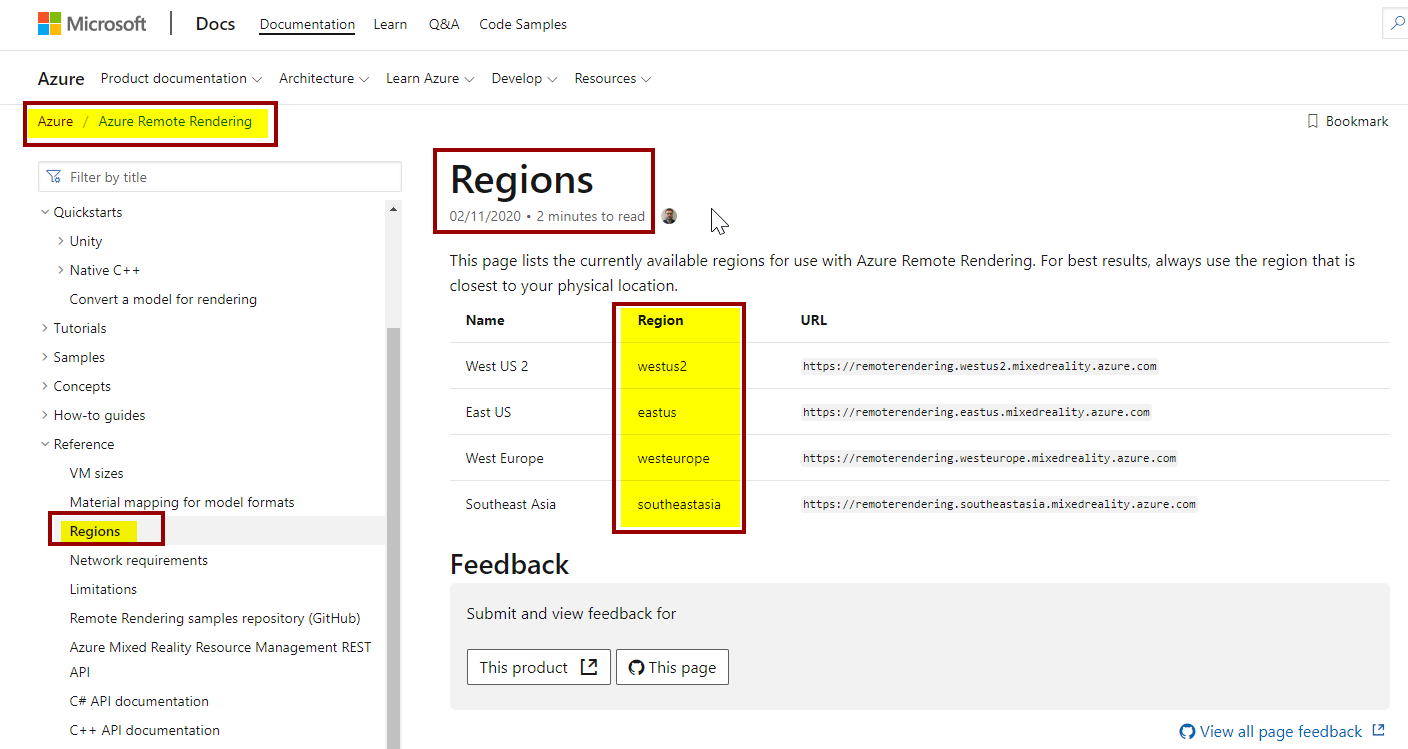Image resolution: width=1408 pixels, height=749 pixels.
Task: Open Remote Rendering samples repository (GitHub)
Action: (215, 618)
